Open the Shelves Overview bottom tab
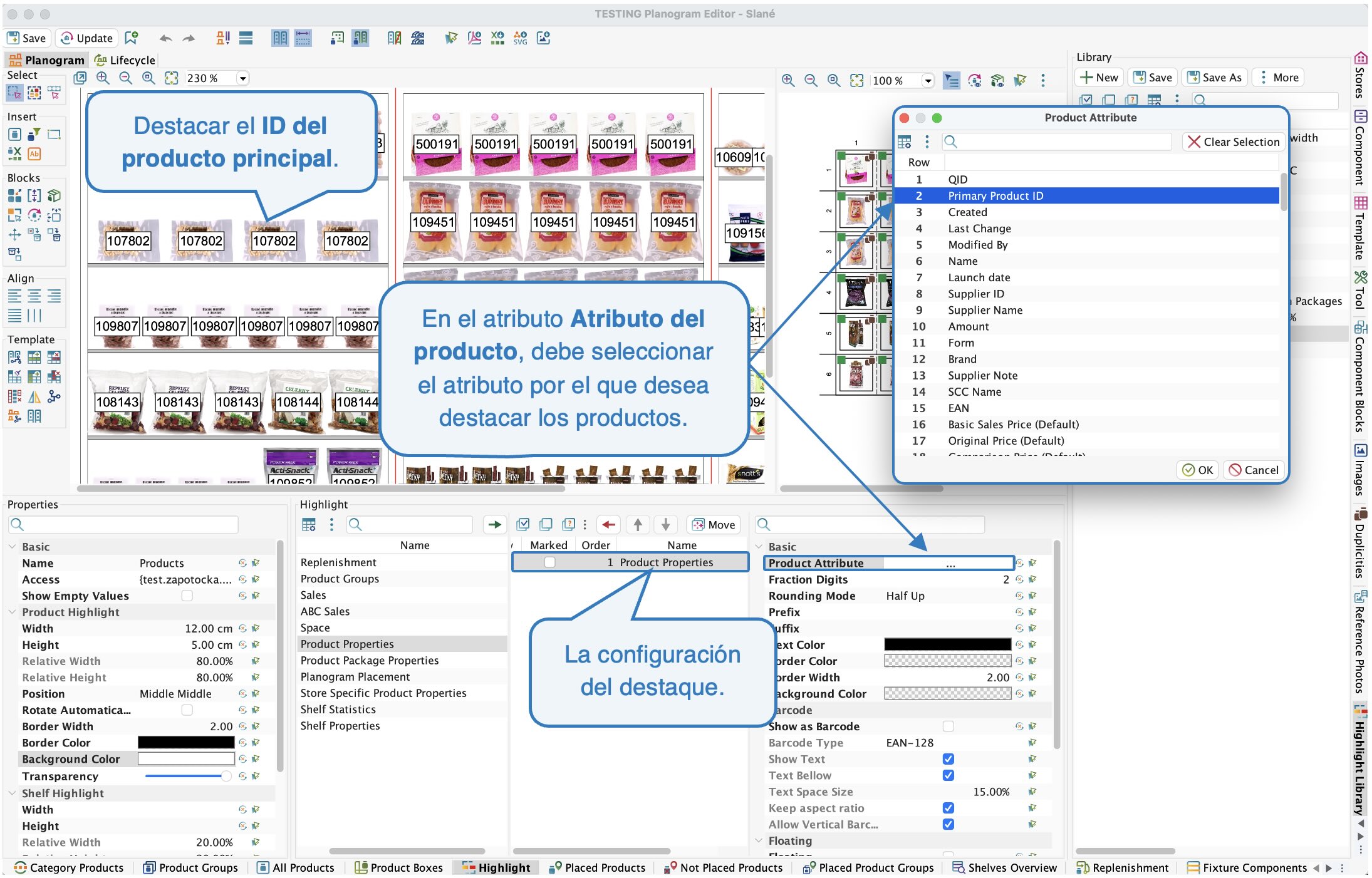This screenshot has height=878, width=1372. (1004, 867)
